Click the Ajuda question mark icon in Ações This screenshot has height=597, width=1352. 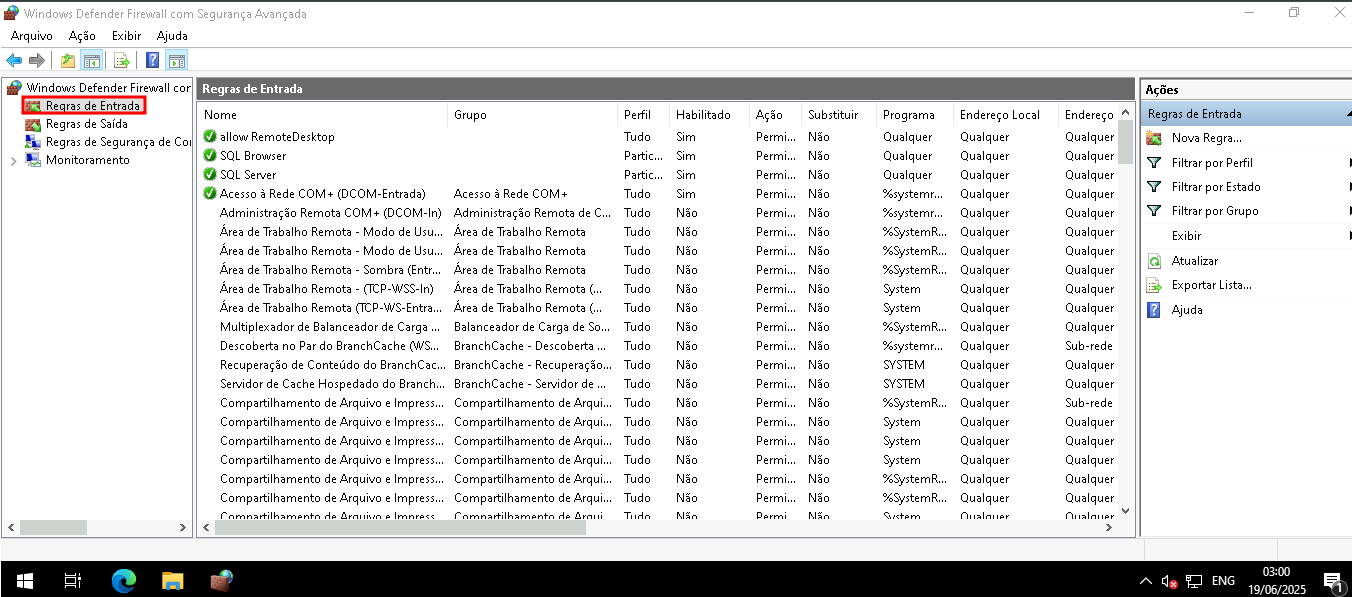pos(1154,310)
